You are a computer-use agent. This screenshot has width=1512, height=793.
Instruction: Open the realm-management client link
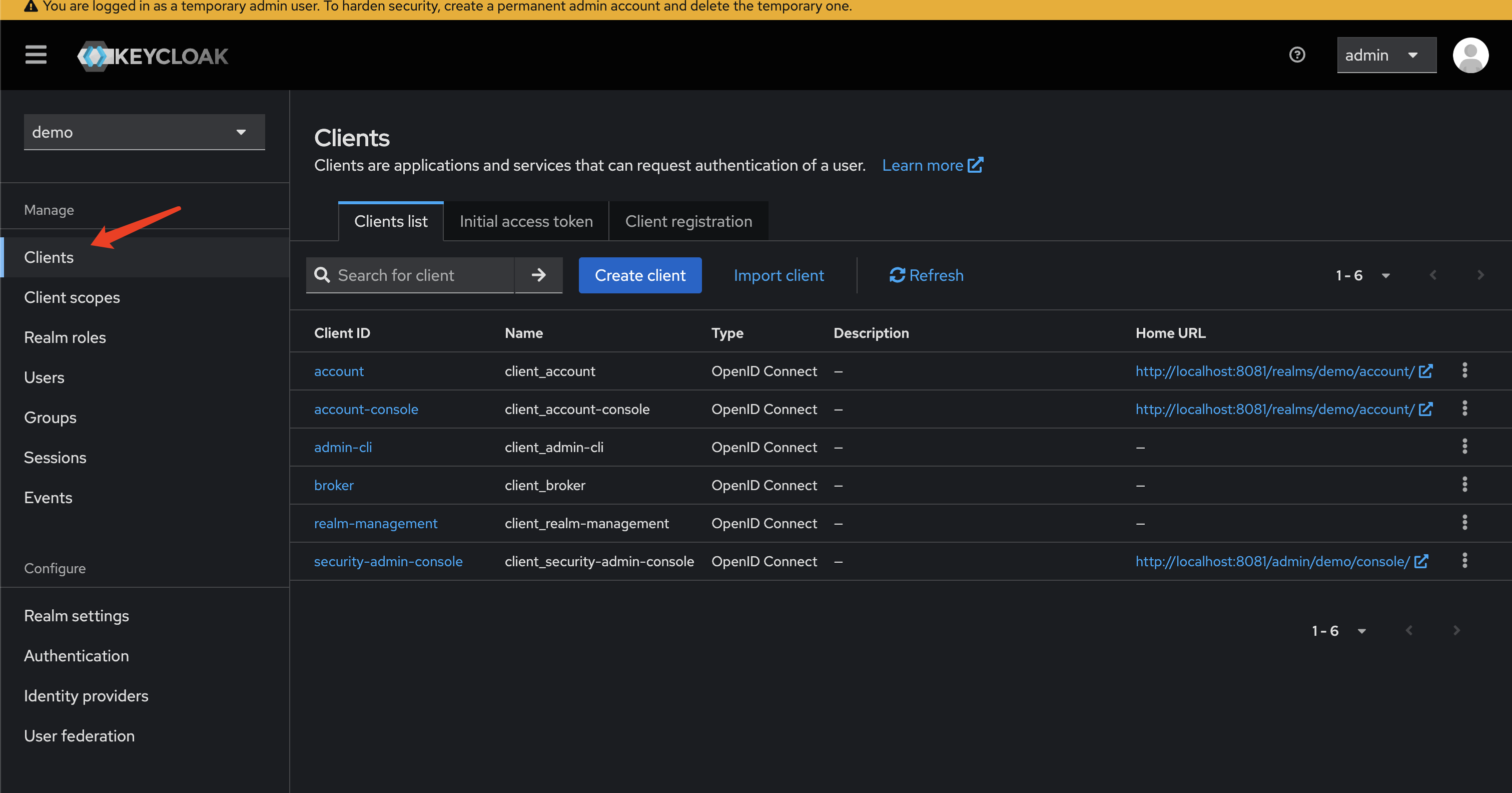click(376, 523)
